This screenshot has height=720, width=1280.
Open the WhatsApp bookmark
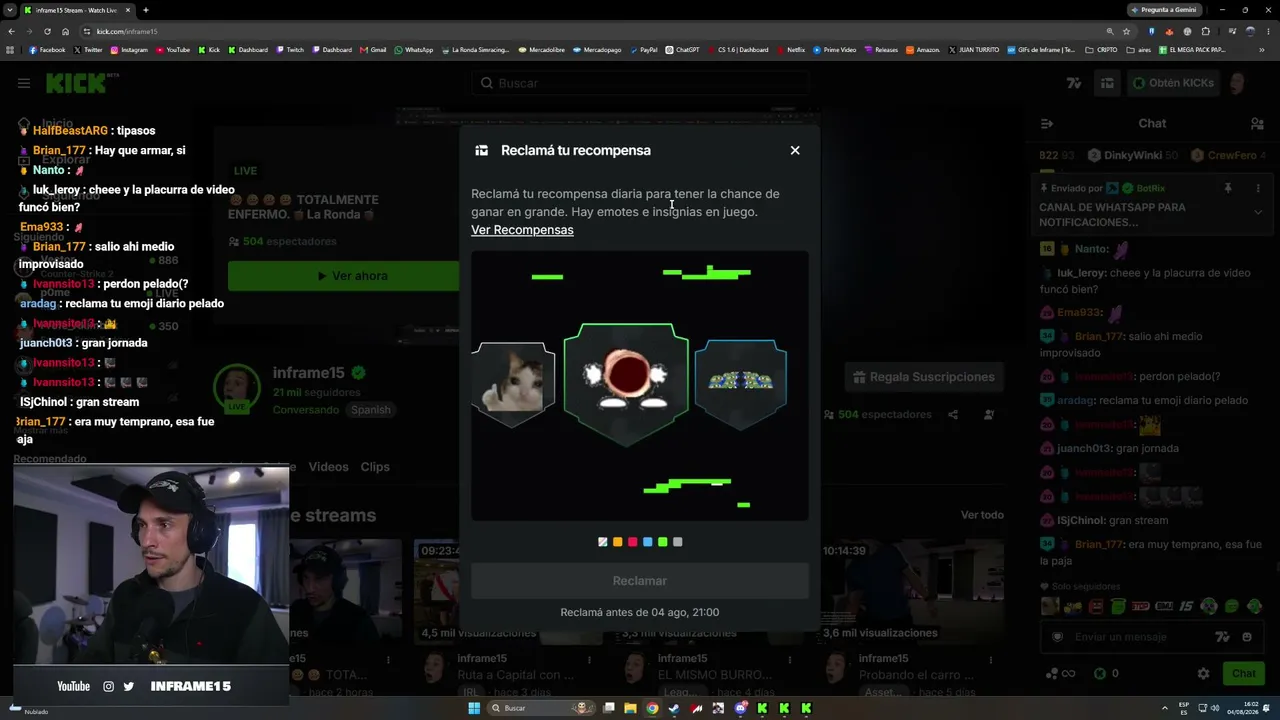pyautogui.click(x=414, y=50)
